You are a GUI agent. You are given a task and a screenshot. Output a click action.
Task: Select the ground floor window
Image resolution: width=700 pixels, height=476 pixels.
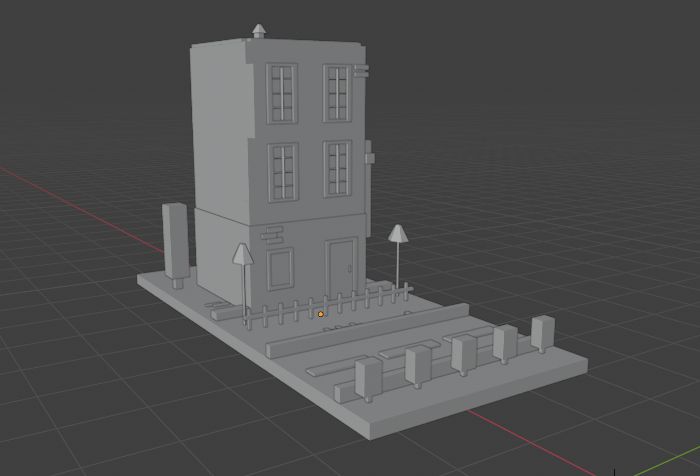pyautogui.click(x=280, y=269)
